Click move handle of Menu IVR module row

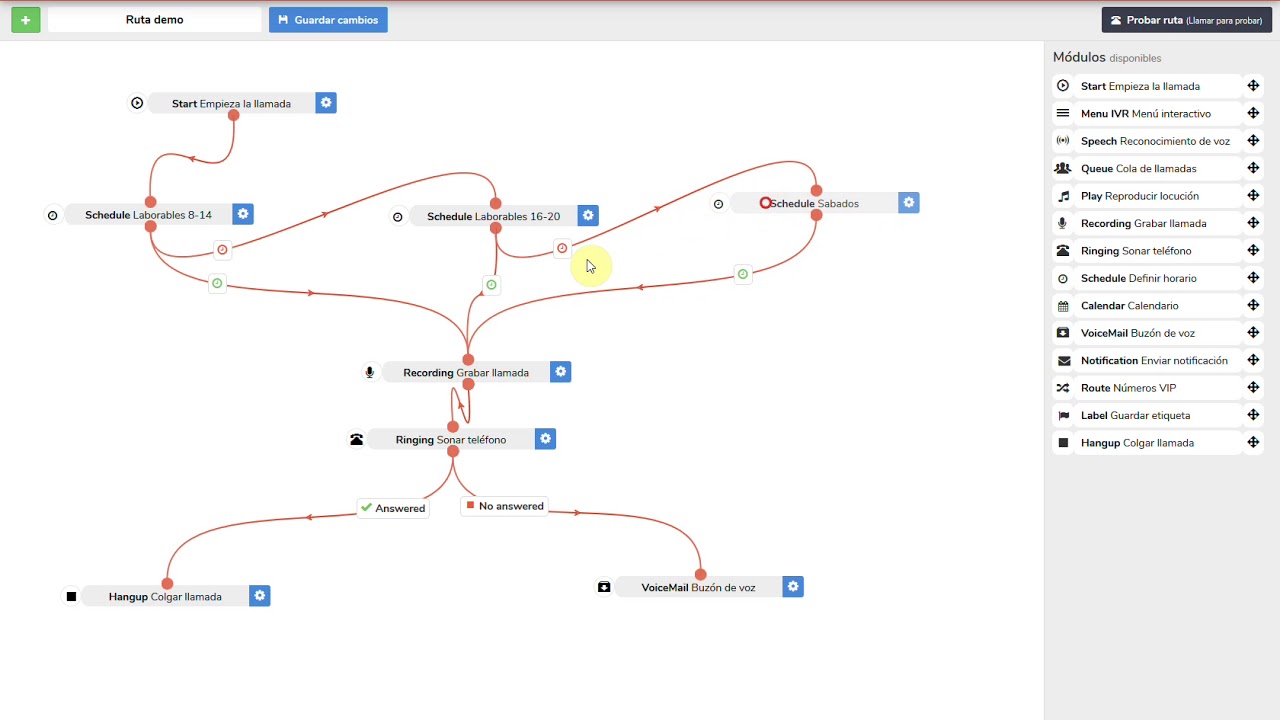(1253, 113)
